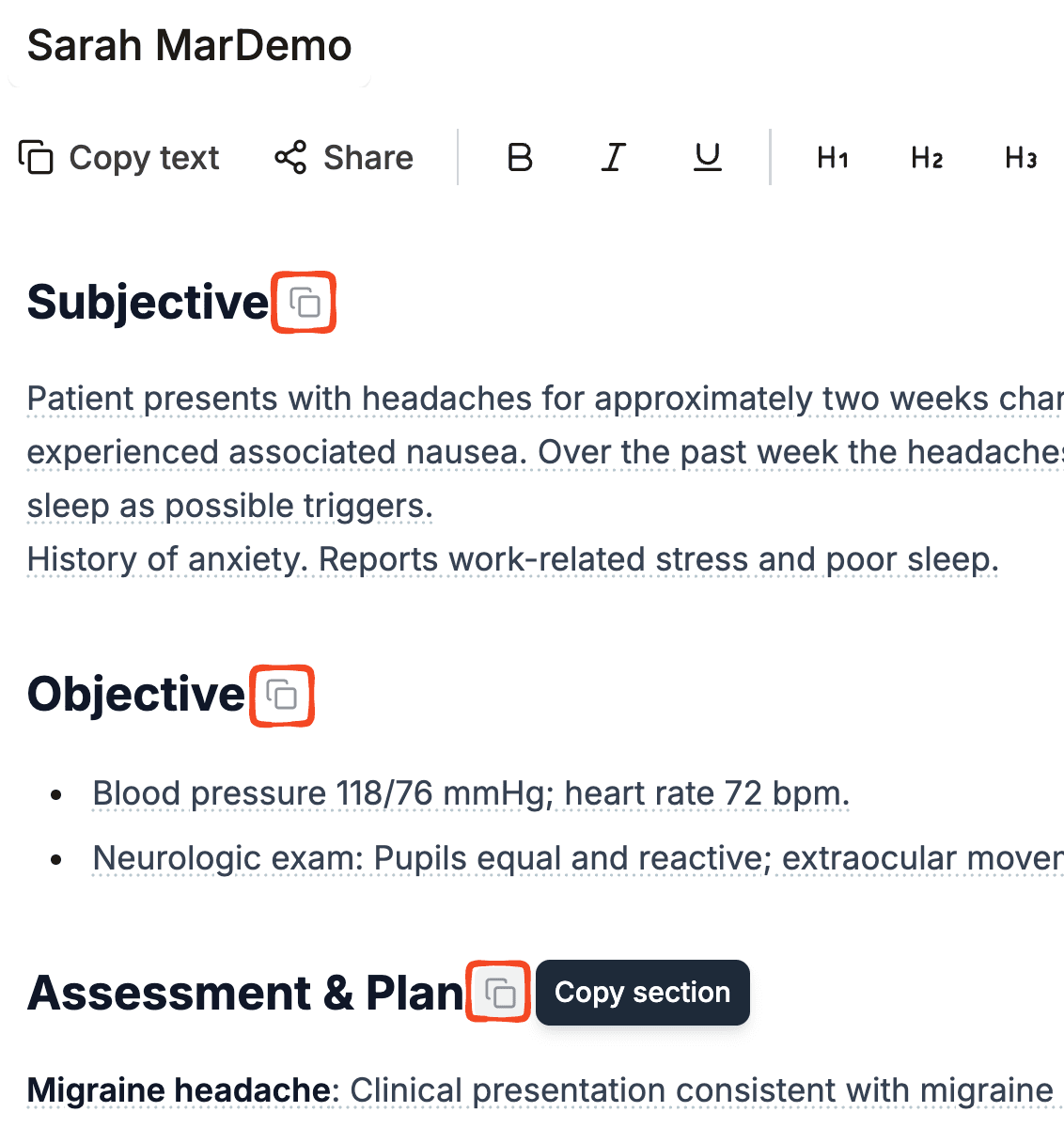This screenshot has height=1128, width=1064.
Task: Apply Heading 2 style
Action: 927,158
